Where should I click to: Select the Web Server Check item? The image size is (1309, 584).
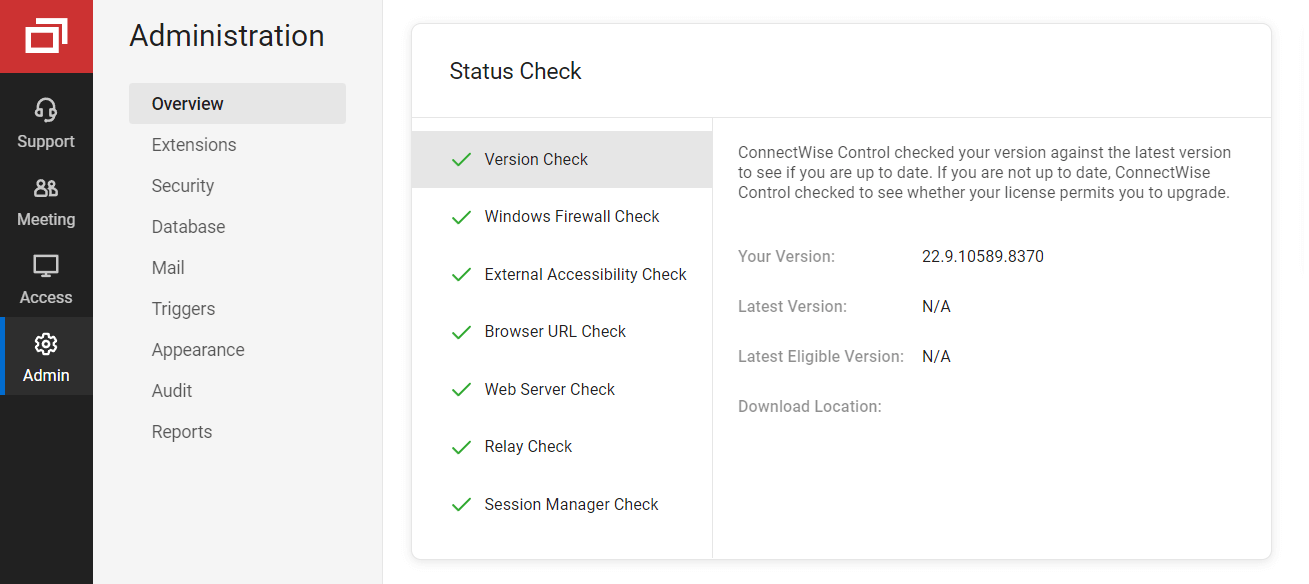tap(549, 389)
